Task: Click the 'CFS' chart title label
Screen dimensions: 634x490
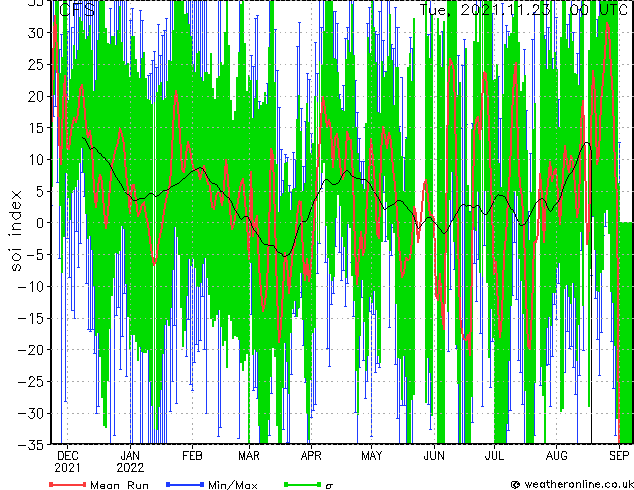Action: click(77, 10)
